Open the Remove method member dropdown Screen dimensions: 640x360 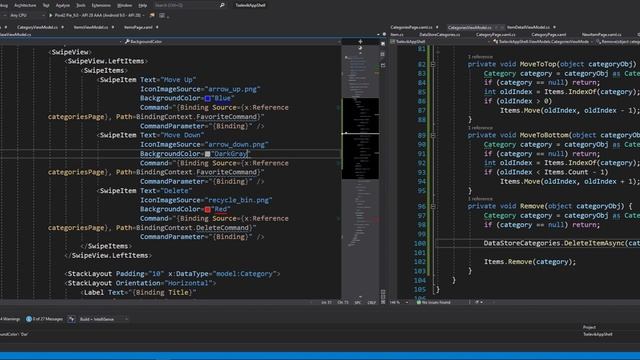(618, 42)
